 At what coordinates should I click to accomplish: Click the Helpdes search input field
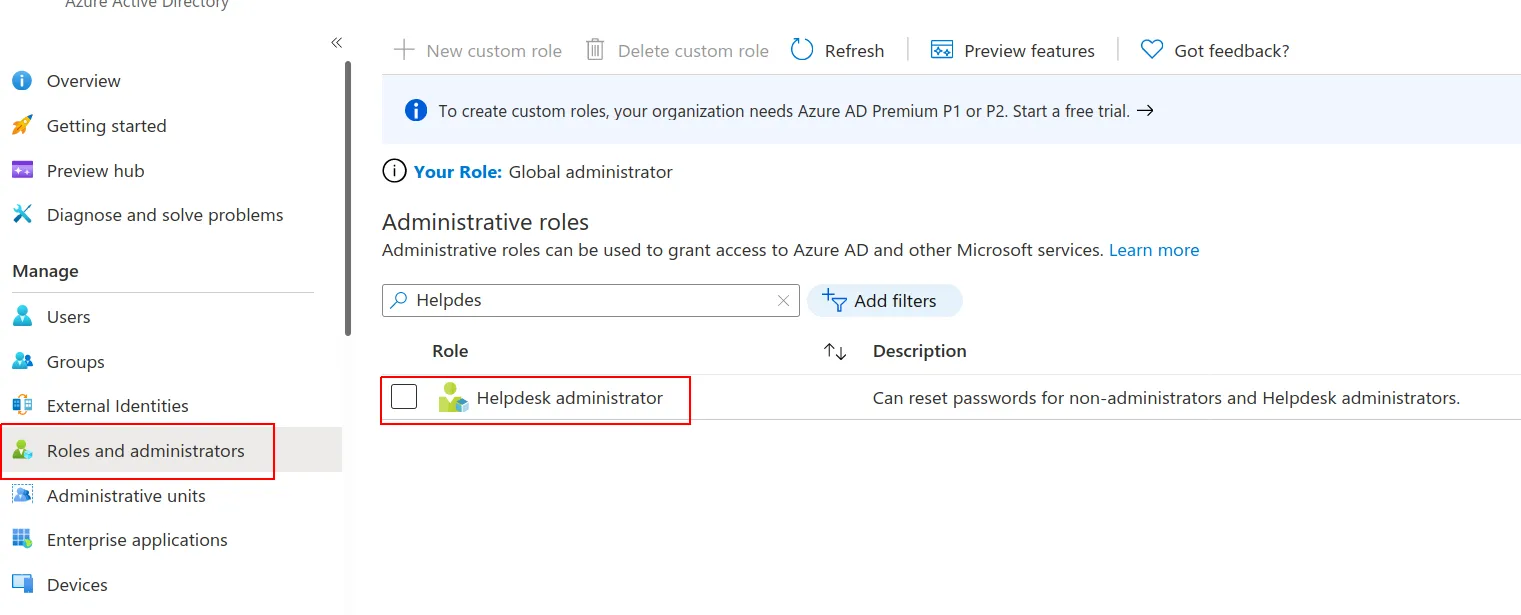click(590, 301)
